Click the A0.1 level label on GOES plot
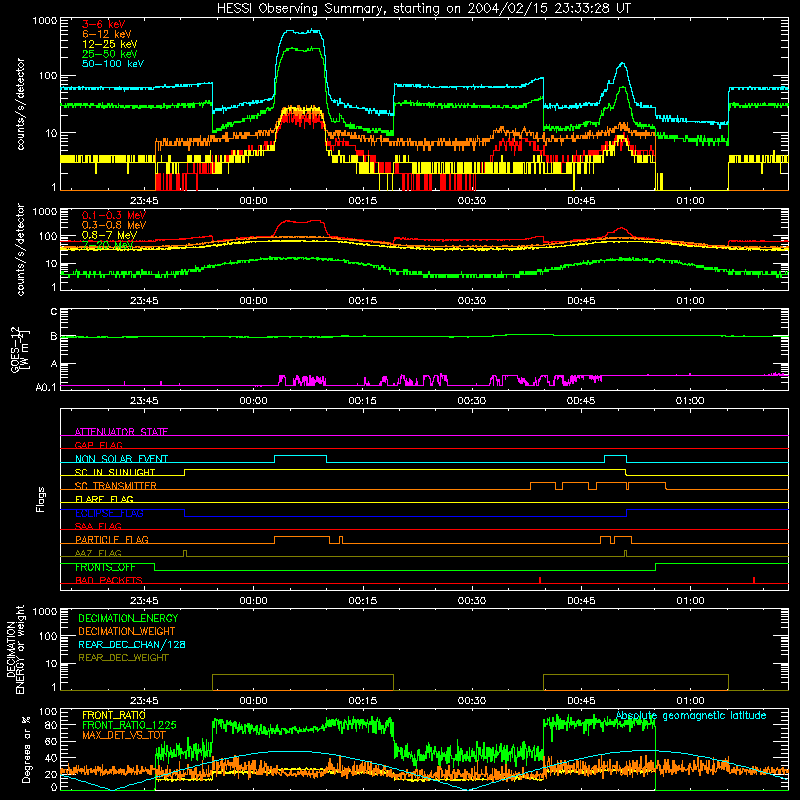This screenshot has width=800, height=800. (x=45, y=387)
